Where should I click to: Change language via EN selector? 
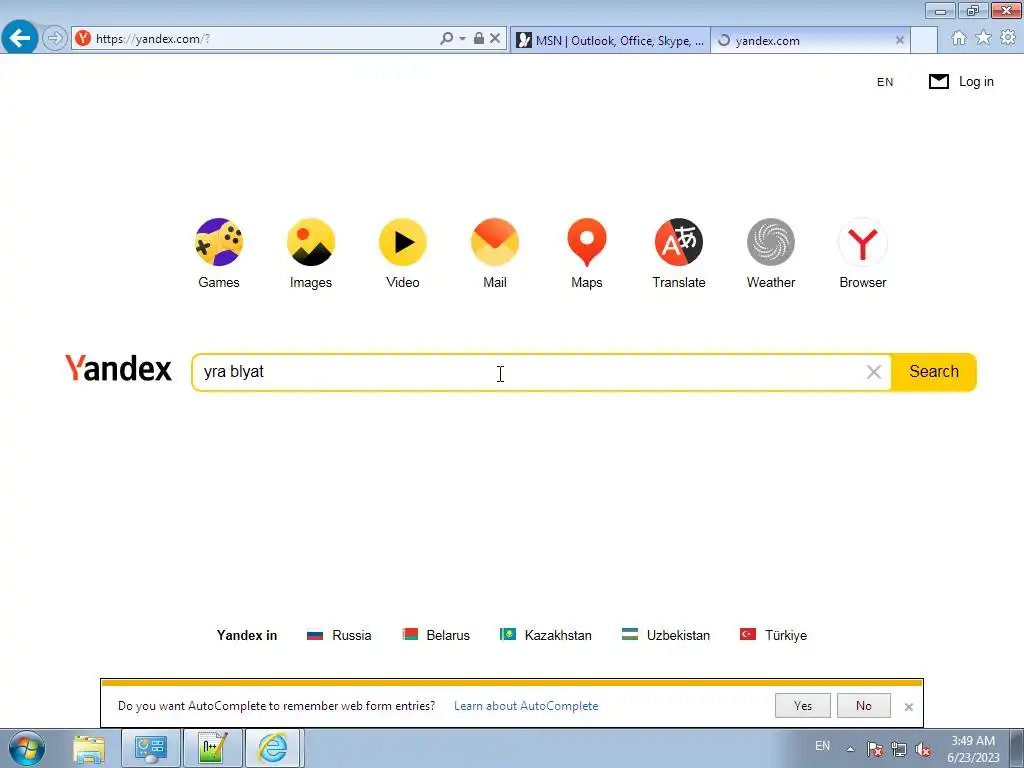(x=885, y=82)
